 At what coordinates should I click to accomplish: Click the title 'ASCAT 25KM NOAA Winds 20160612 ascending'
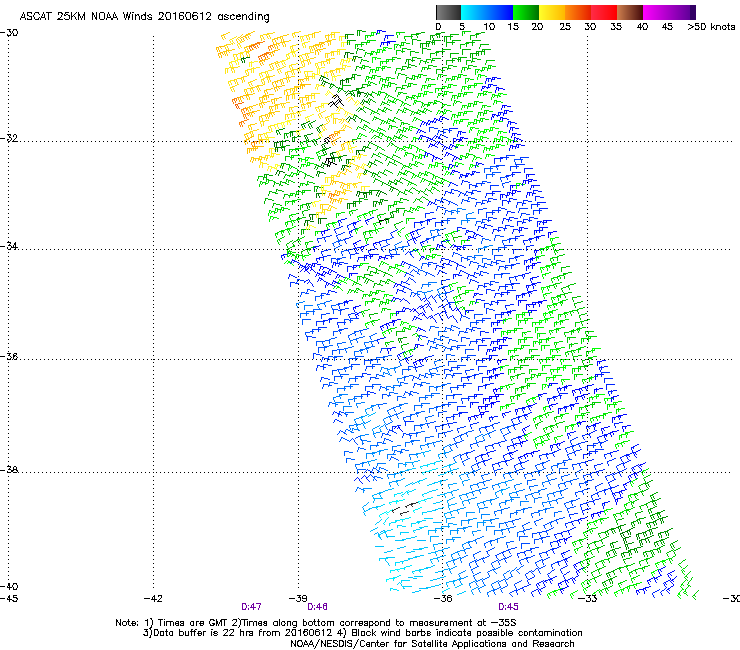tap(144, 16)
